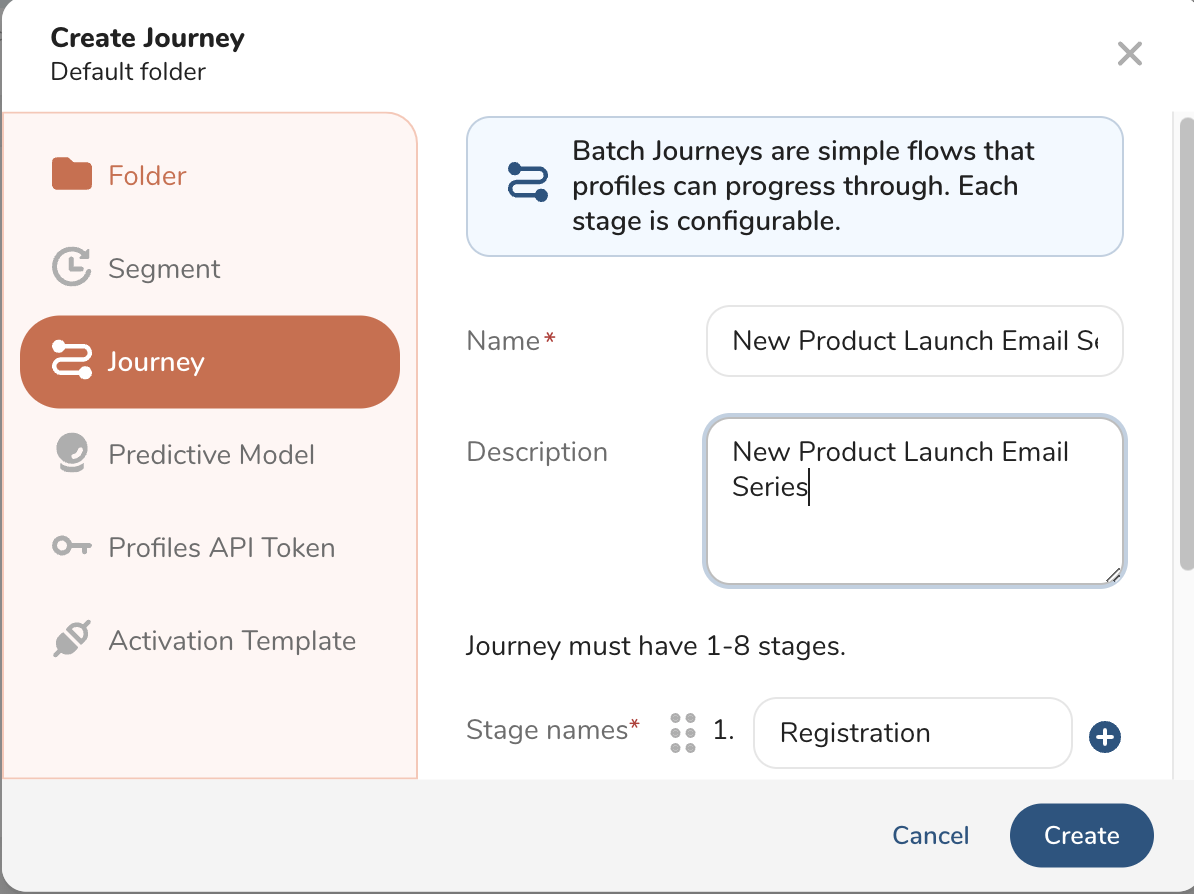
Task: Switch to the Segment tab
Action: click(x=164, y=268)
